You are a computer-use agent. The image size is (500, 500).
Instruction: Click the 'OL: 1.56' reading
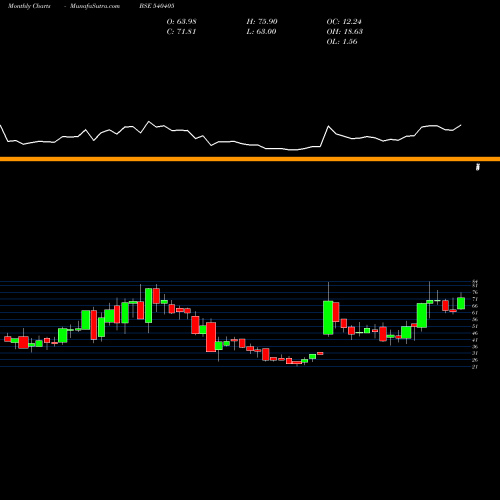(342, 42)
